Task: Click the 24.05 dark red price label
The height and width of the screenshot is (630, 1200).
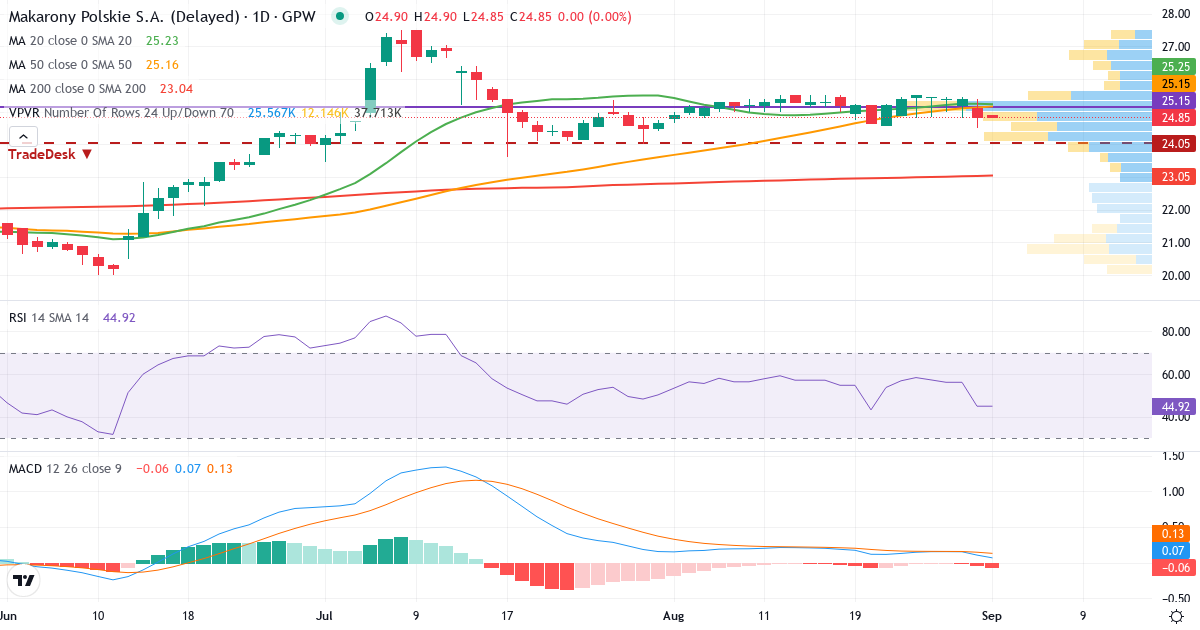Action: point(1175,144)
